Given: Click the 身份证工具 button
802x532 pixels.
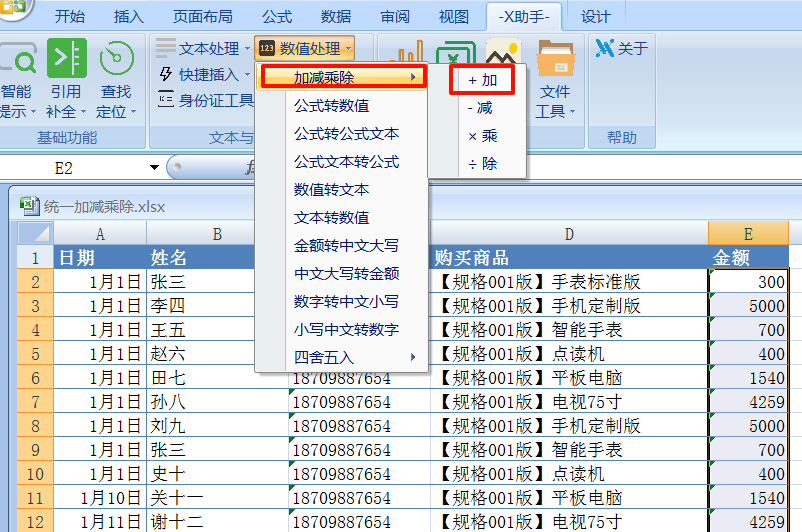Looking at the screenshot, I should pos(206,100).
